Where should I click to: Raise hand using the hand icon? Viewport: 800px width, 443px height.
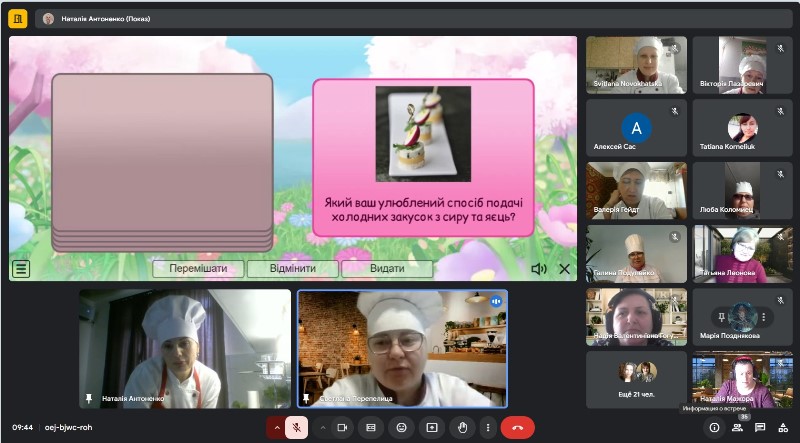pyautogui.click(x=463, y=428)
